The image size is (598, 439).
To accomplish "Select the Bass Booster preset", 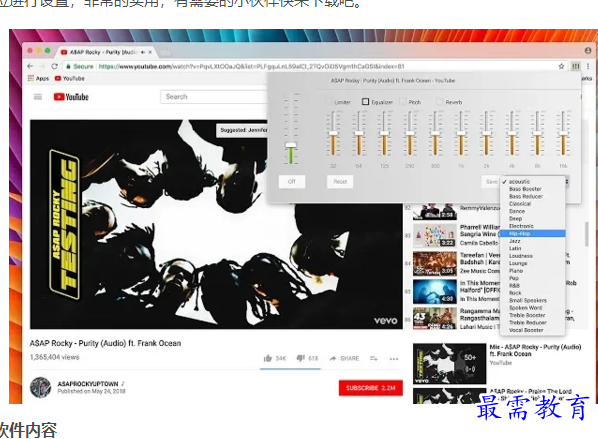I will point(532,189).
